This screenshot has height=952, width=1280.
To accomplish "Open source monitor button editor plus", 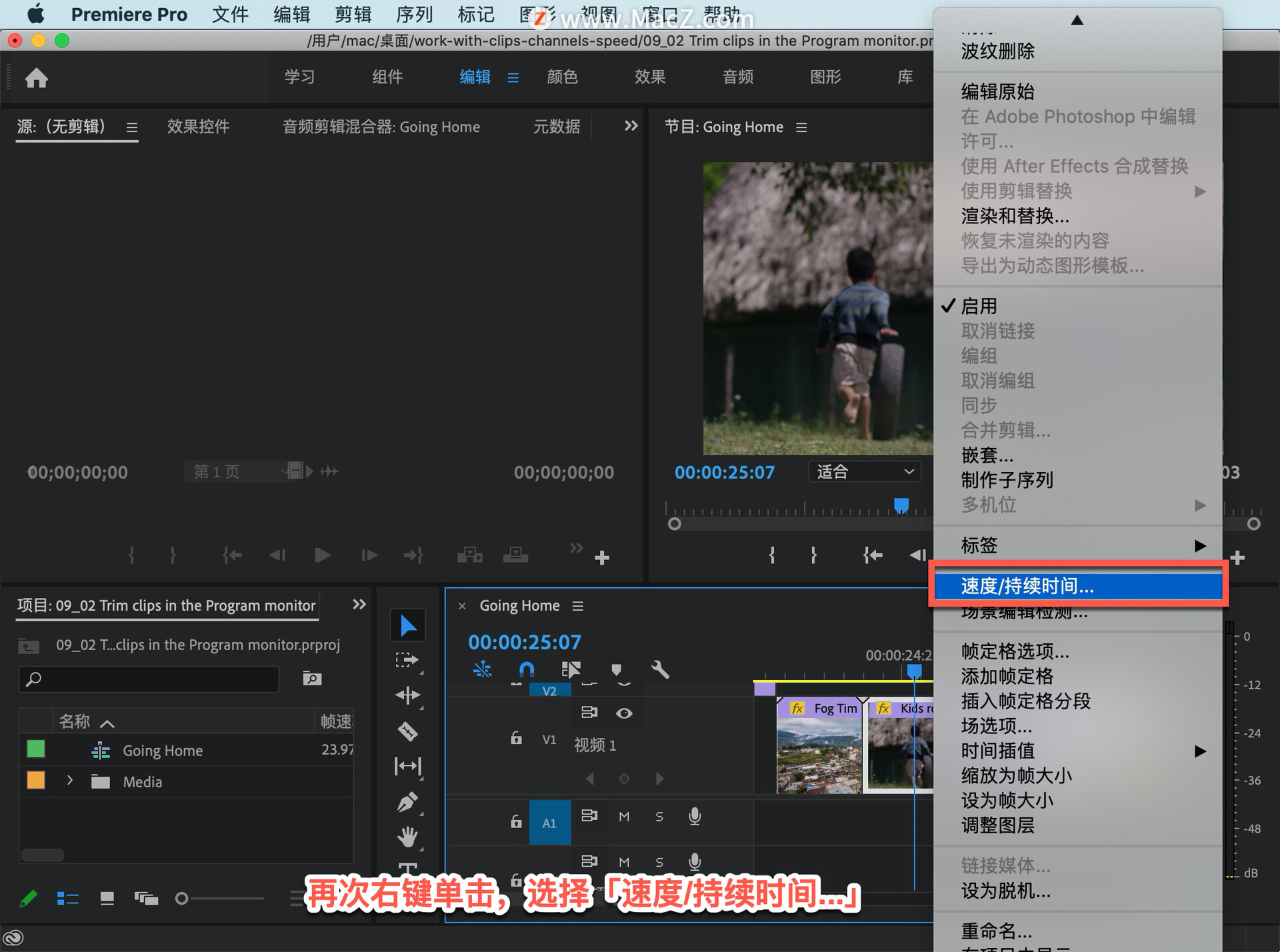I will pyautogui.click(x=602, y=557).
